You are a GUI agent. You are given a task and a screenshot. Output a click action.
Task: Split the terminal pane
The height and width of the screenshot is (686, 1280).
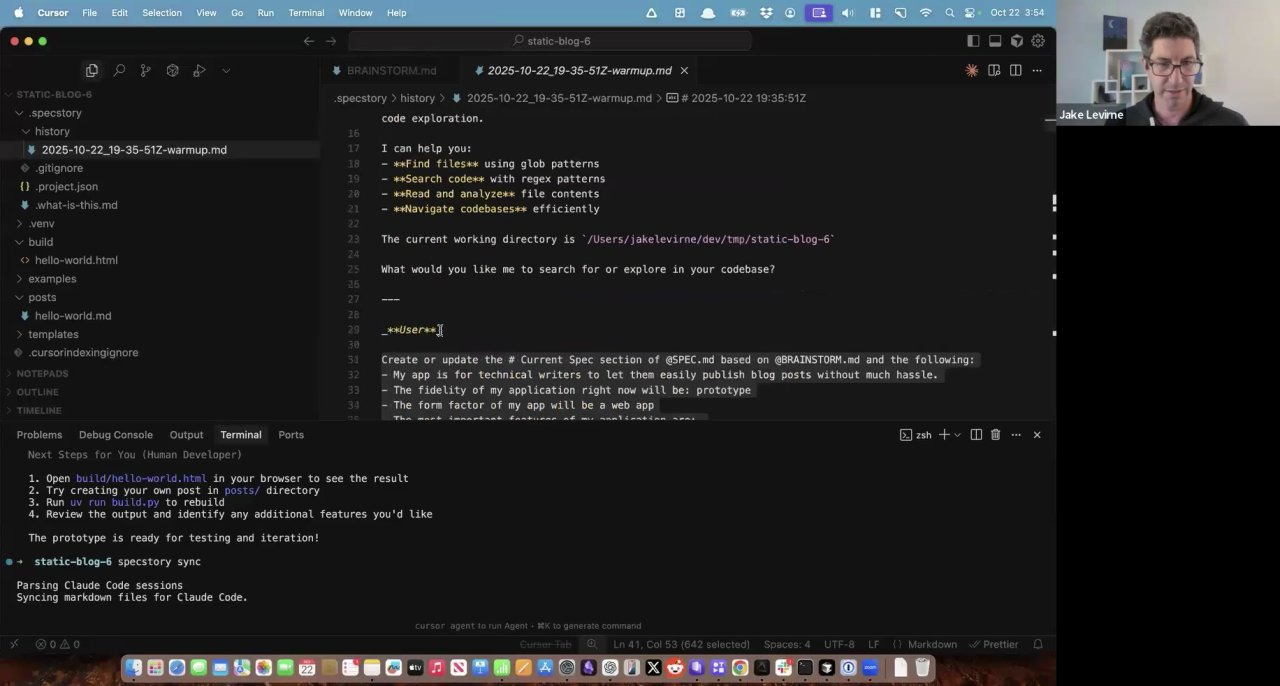[976, 434]
